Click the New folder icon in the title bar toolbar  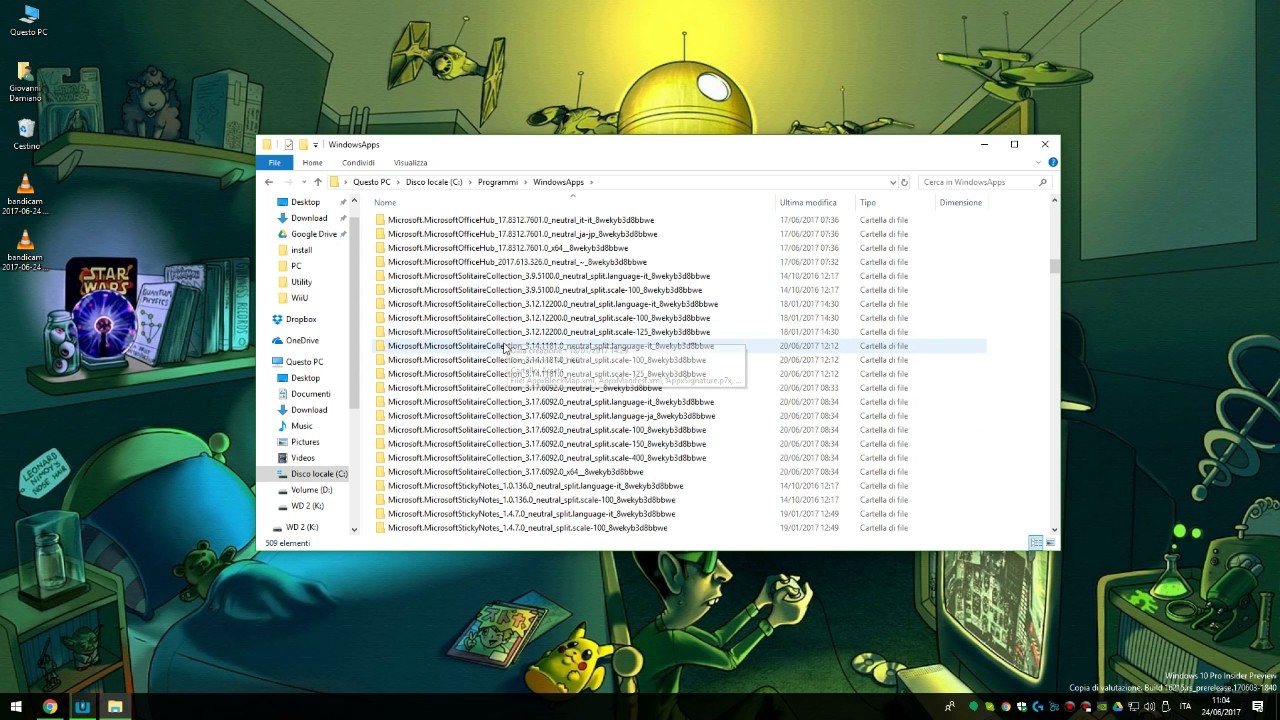[302, 144]
